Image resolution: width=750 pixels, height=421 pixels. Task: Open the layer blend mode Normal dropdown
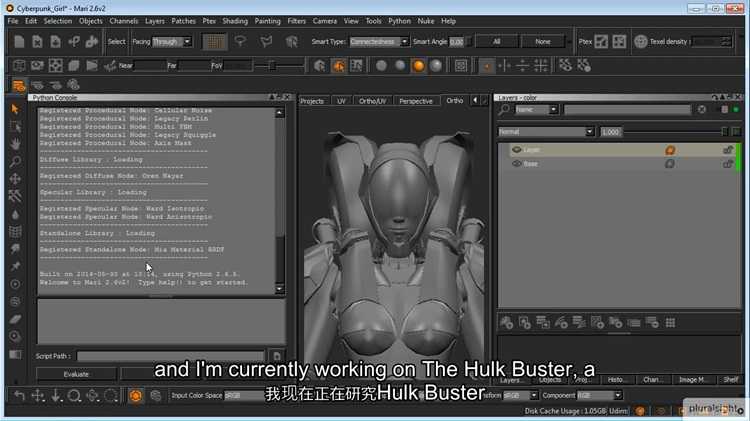546,132
